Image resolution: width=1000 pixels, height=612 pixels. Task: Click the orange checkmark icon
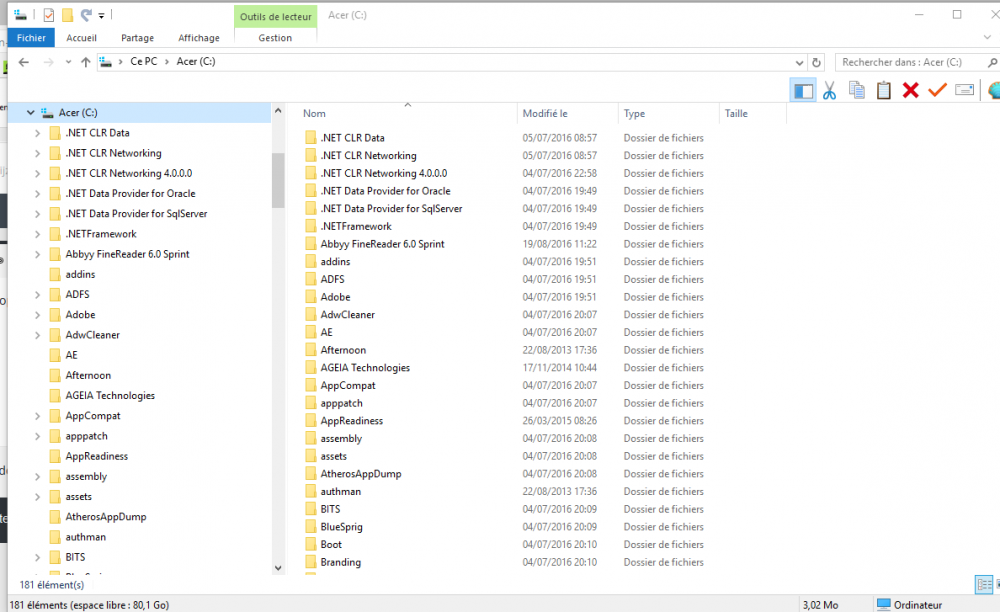pyautogui.click(x=937, y=90)
